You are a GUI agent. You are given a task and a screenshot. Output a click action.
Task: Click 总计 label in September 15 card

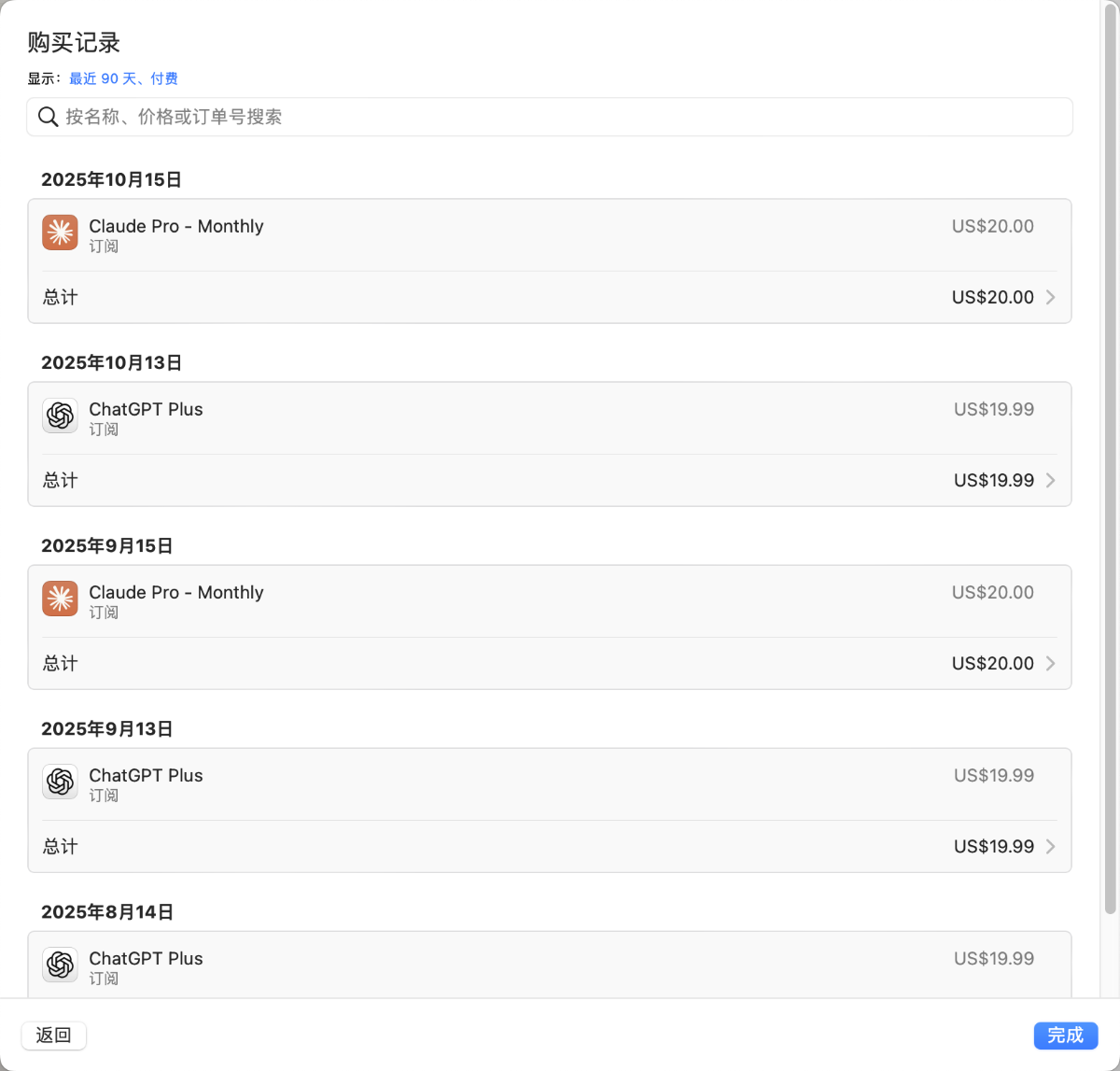click(x=60, y=663)
